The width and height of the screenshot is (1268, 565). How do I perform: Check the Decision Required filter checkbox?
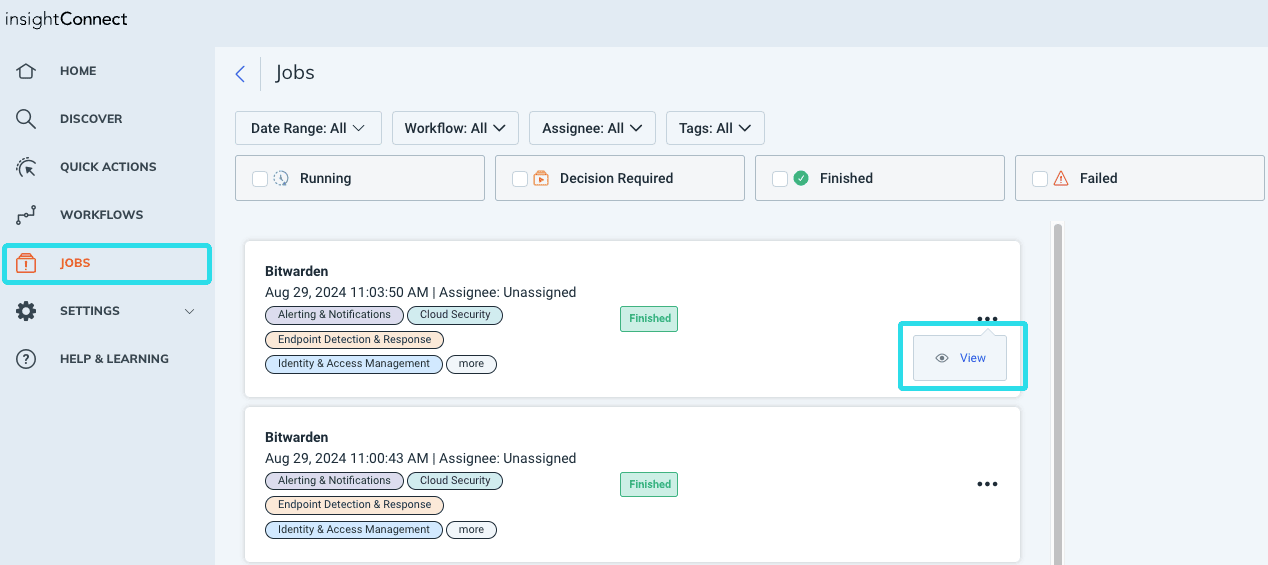(x=520, y=178)
